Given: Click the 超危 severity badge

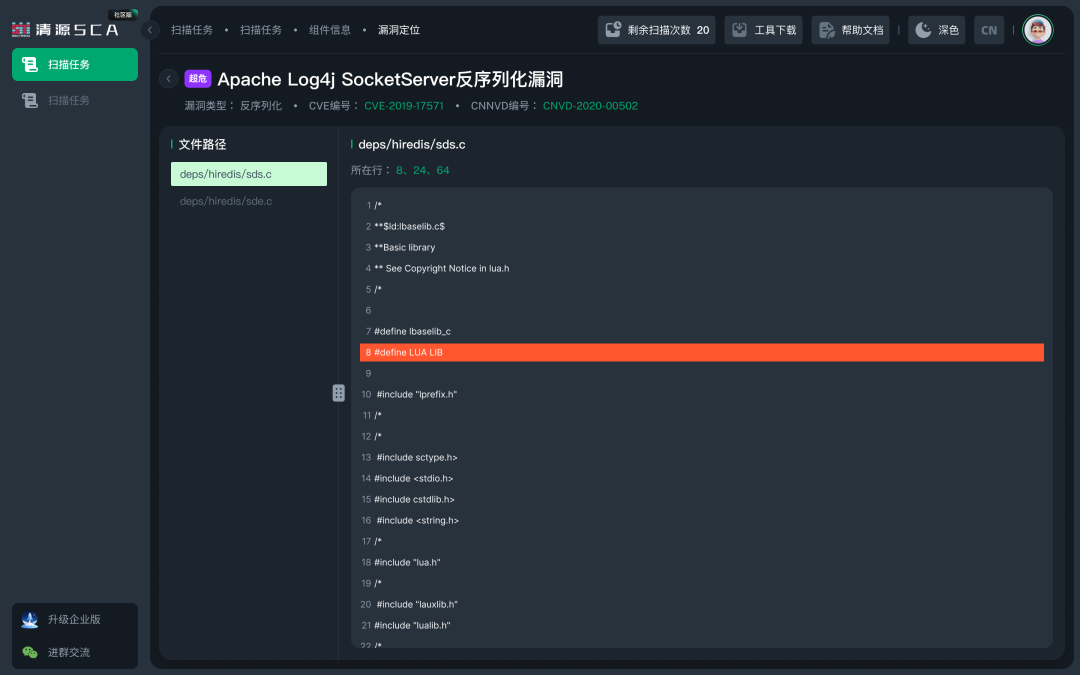Looking at the screenshot, I should coord(198,79).
